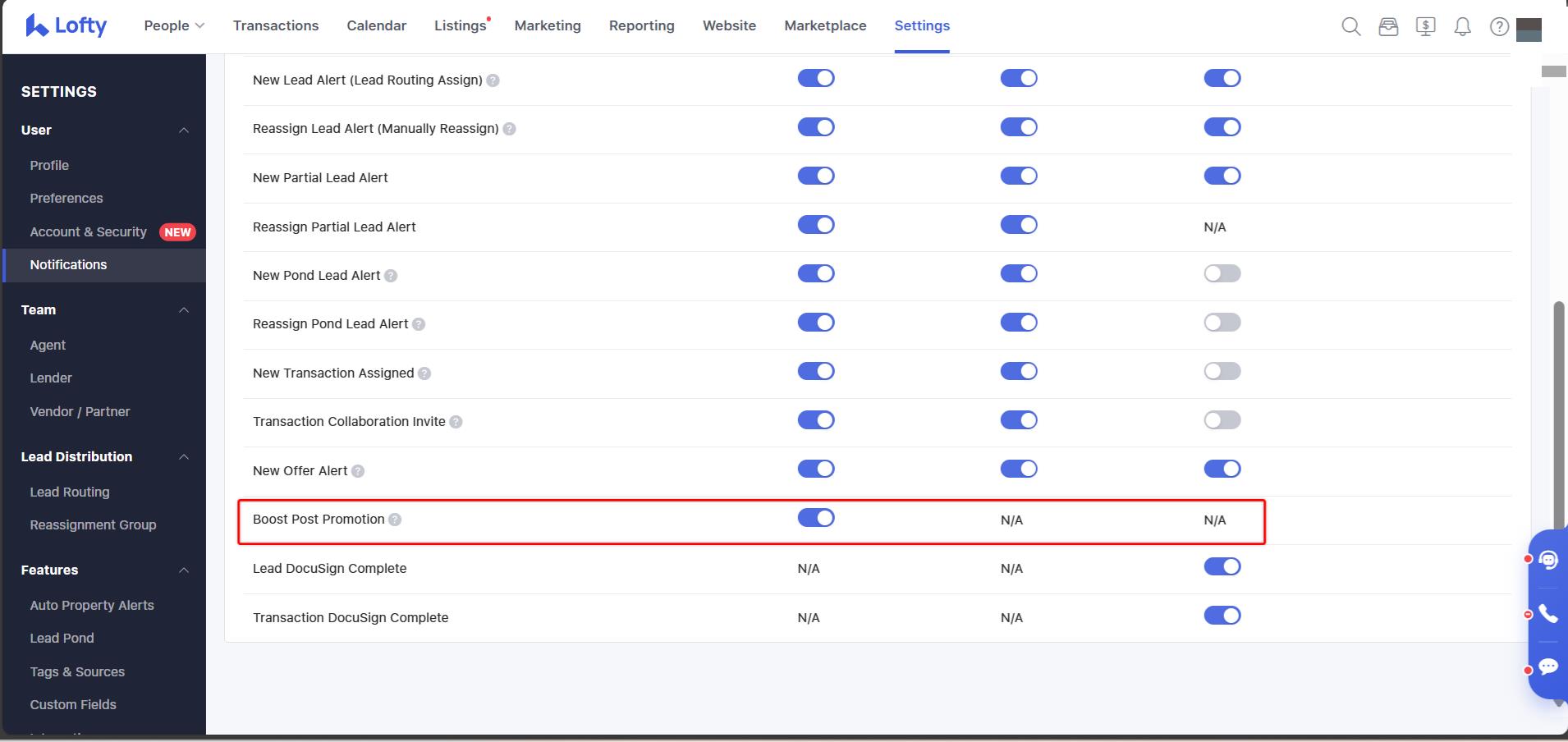
Task: Click the vertical page scrollbar
Action: tap(1558, 410)
